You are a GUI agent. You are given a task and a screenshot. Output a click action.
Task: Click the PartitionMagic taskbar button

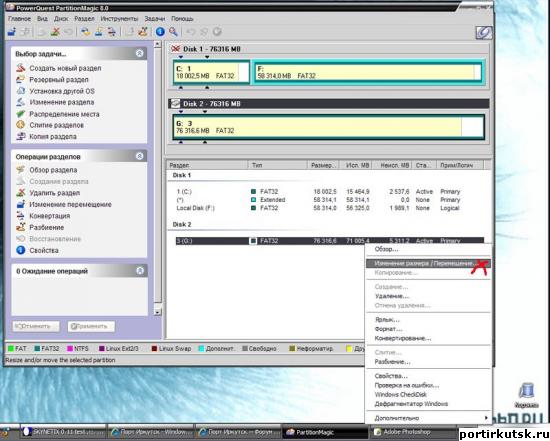(326, 432)
